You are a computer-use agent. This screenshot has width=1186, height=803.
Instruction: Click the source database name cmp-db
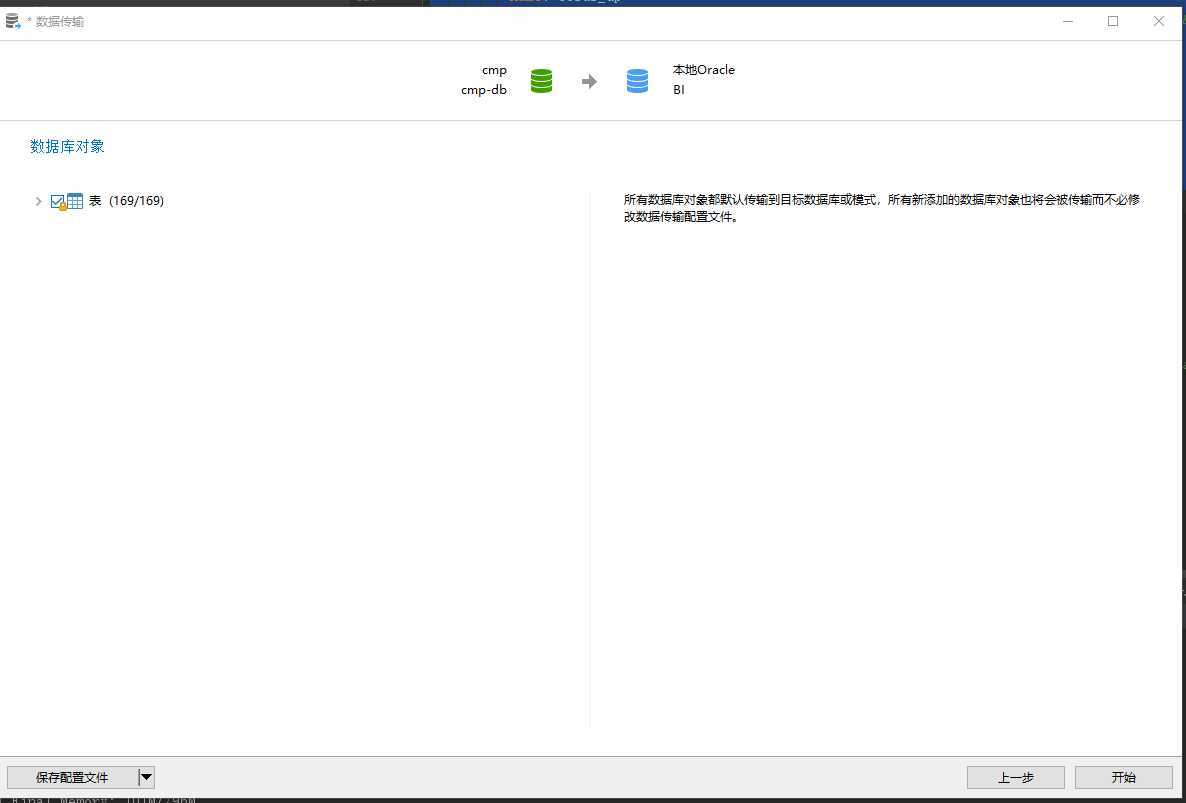484,90
